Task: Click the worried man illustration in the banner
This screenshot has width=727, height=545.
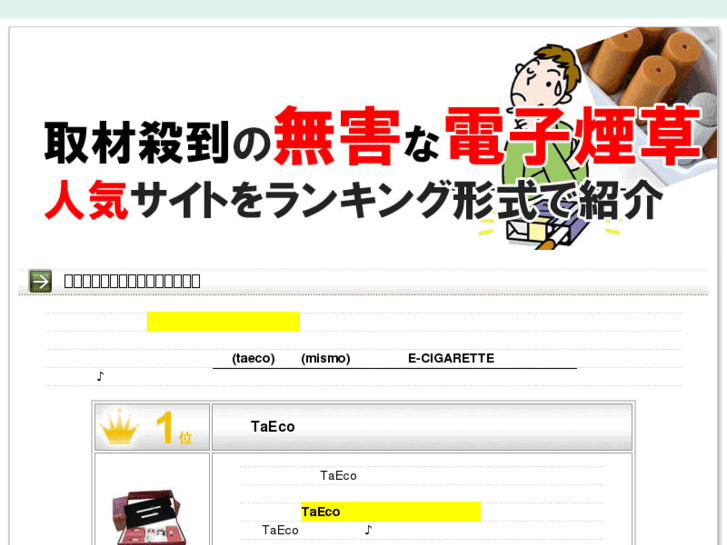Action: (x=545, y=147)
